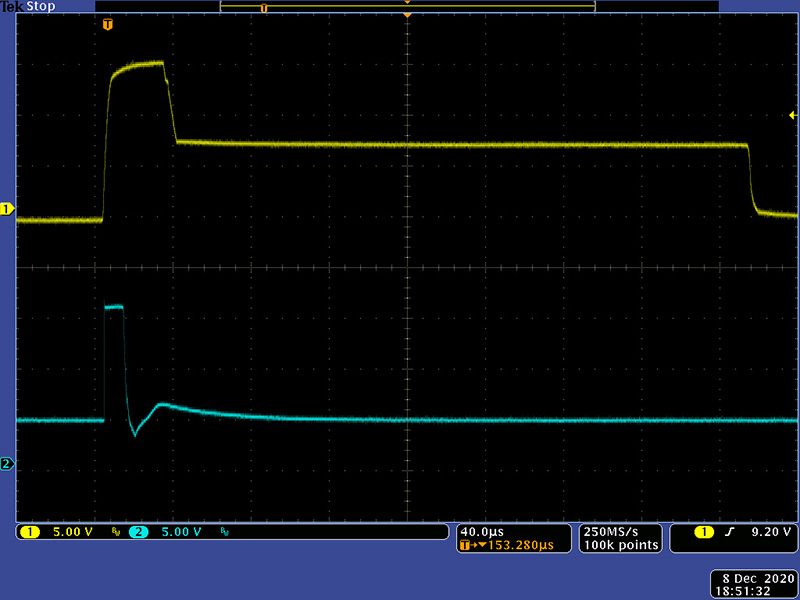The height and width of the screenshot is (600, 800).
Task: Click the orange trigger position marker on graticule
Action: click(x=108, y=22)
